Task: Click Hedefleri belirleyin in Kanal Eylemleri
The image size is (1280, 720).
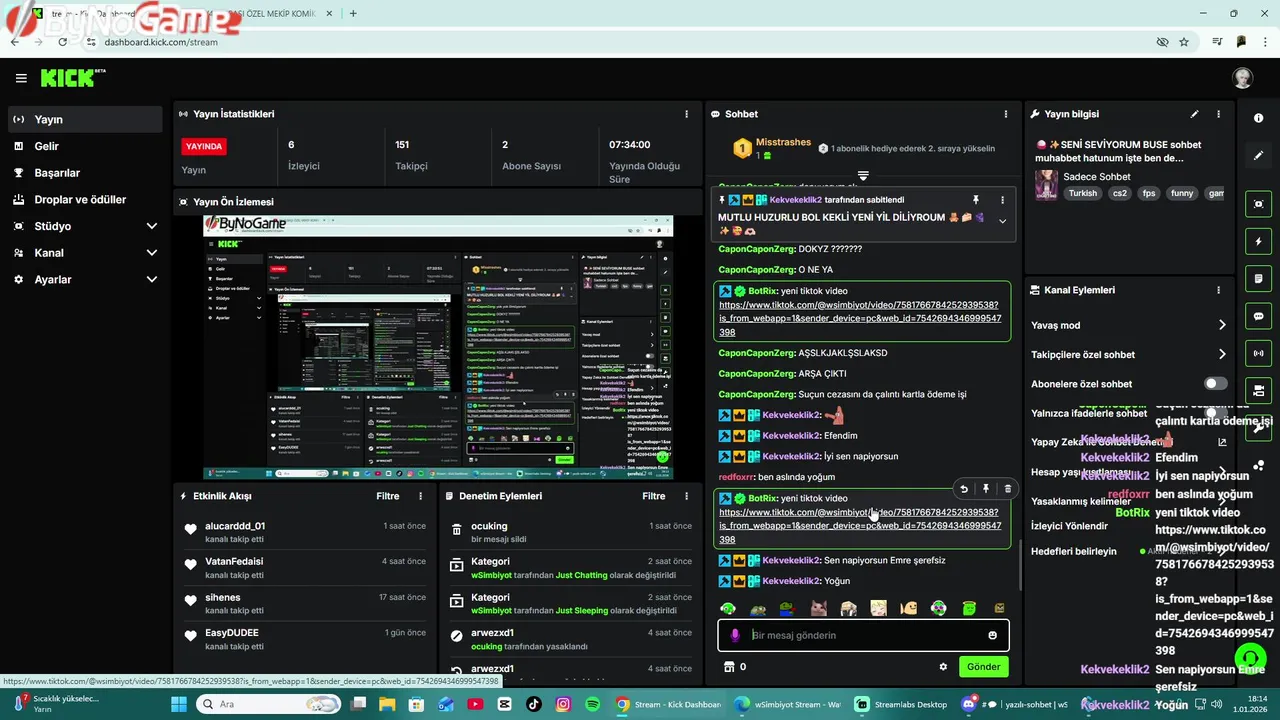Action: click(x=1073, y=551)
